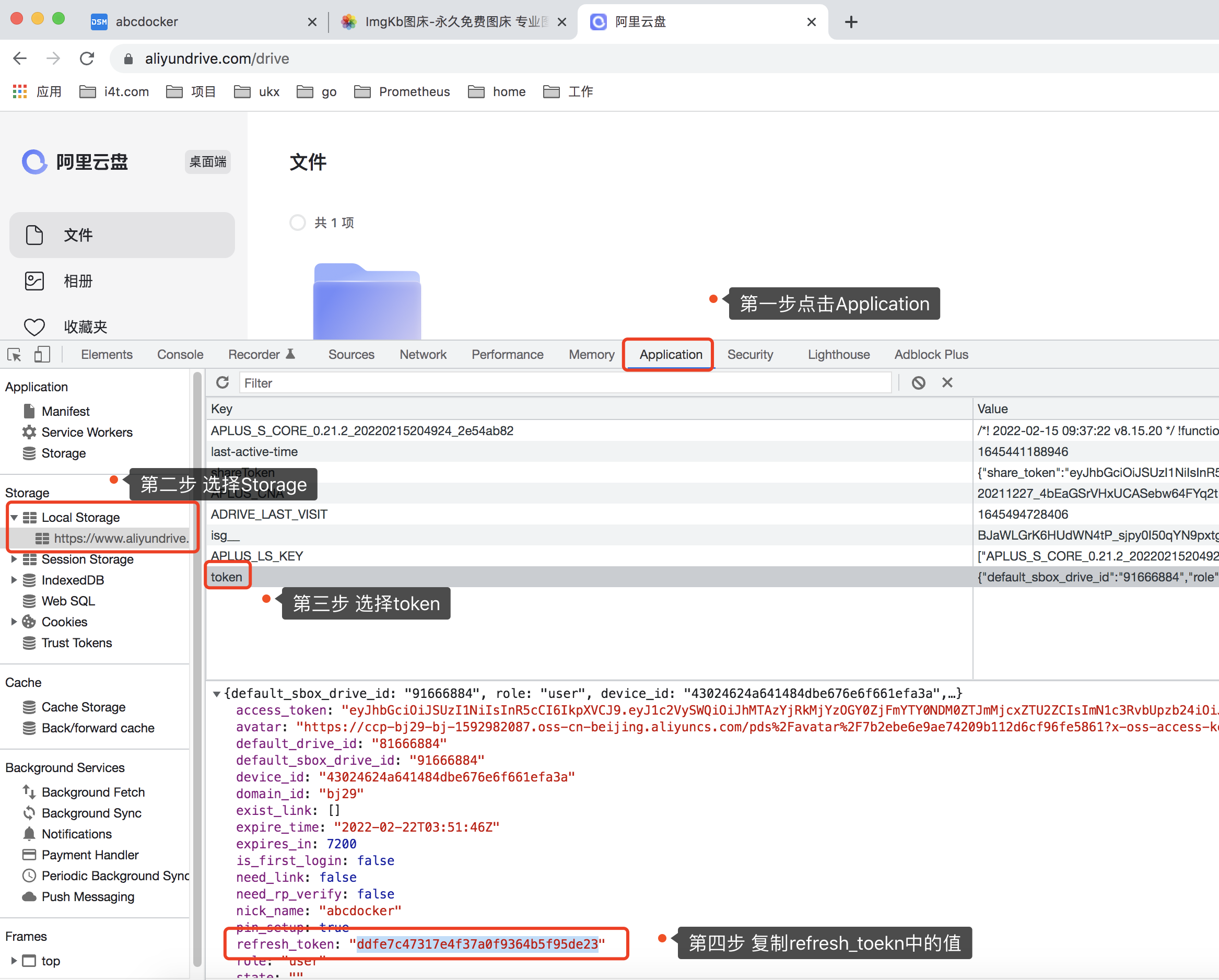Open the blue folder thumbnail

pos(367,301)
